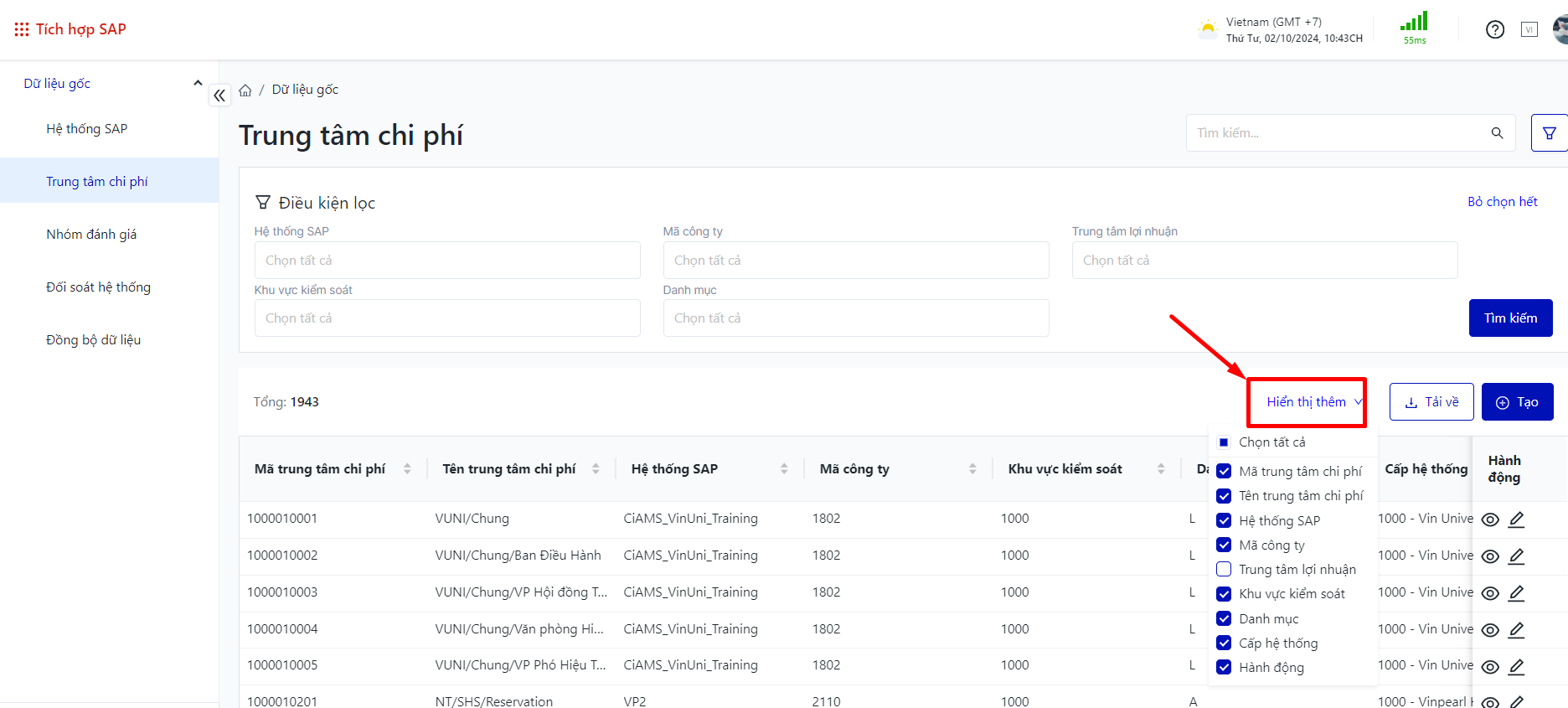The width and height of the screenshot is (1568, 708).
Task: Toggle the filter funnel button
Action: pyautogui.click(x=1549, y=133)
